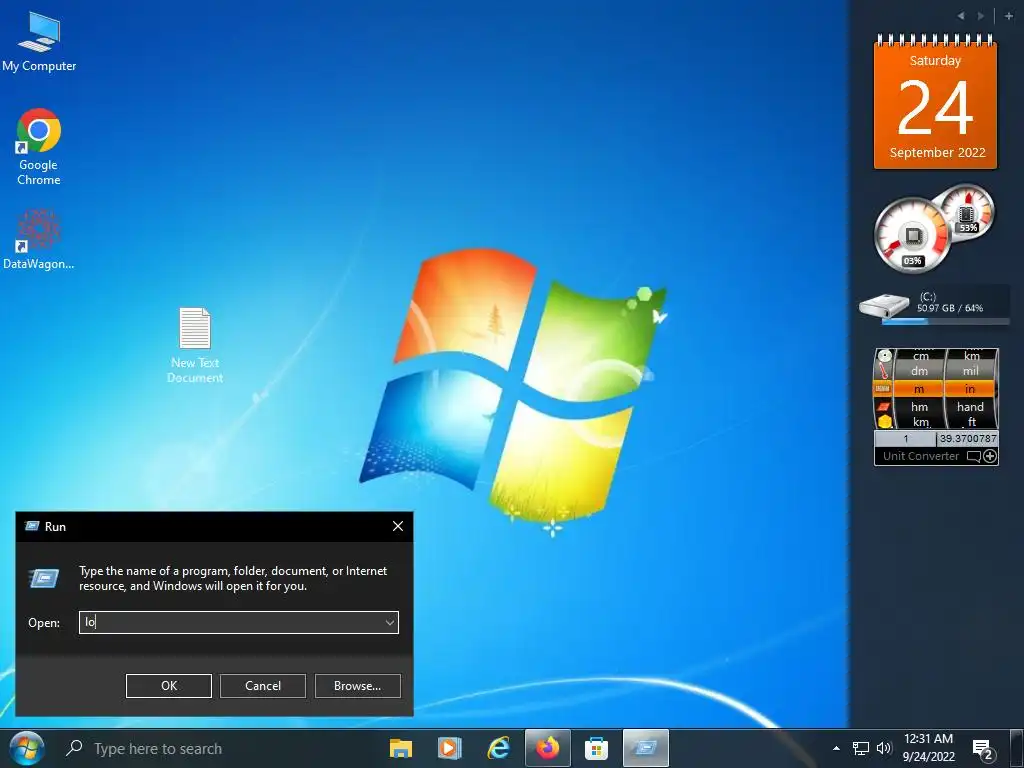Open Firefox from the taskbar
Image resolution: width=1024 pixels, height=768 pixels.
548,748
